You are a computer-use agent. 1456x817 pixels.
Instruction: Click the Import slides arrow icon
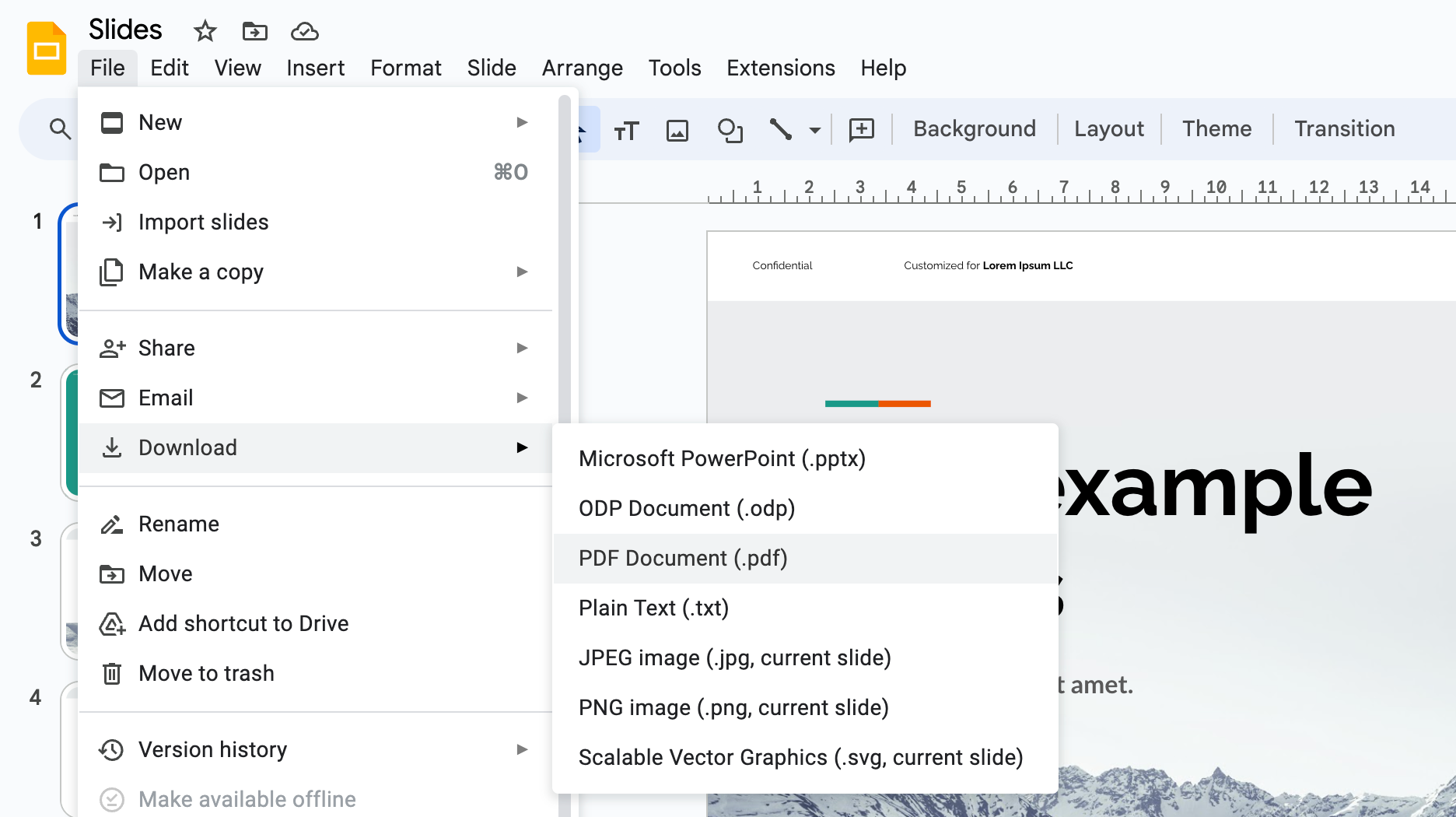[112, 223]
